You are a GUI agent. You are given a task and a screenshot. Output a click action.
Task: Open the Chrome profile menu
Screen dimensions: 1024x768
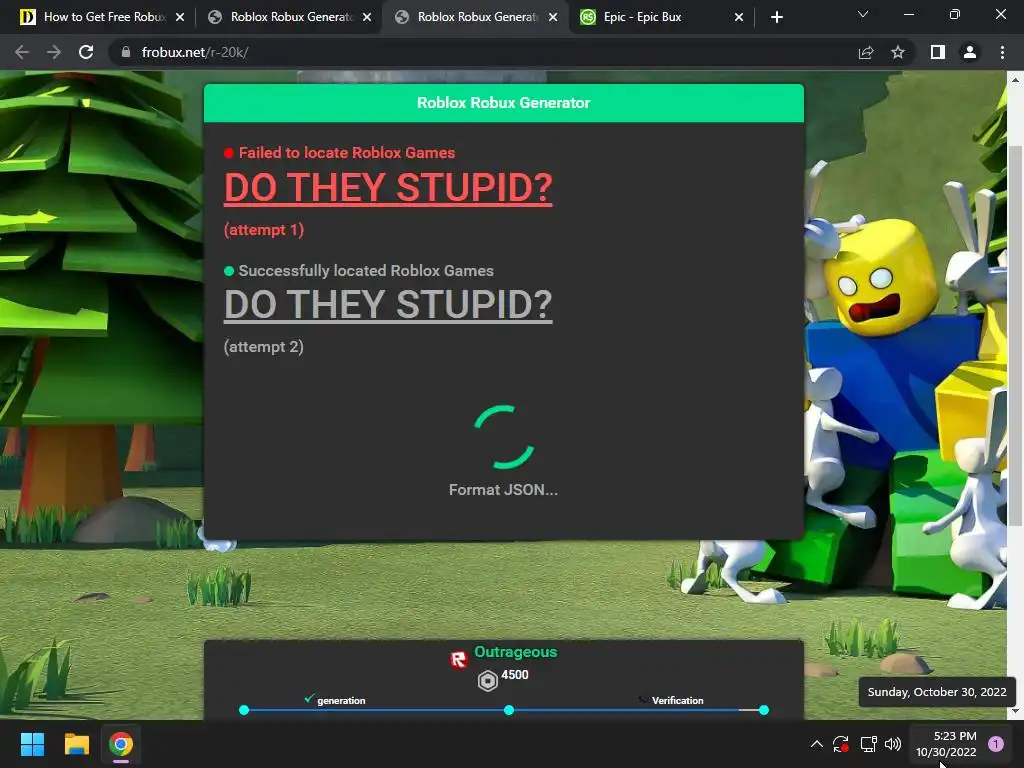click(970, 52)
